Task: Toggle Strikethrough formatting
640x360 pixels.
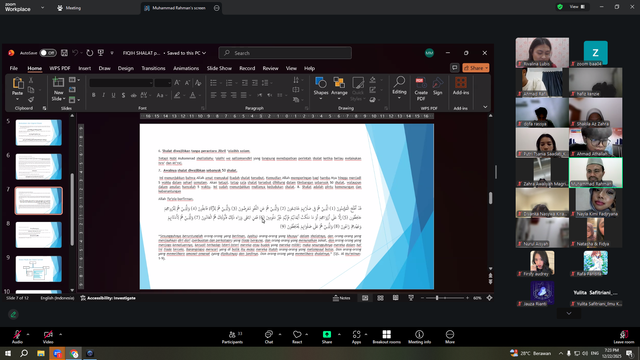Action: click(133, 96)
